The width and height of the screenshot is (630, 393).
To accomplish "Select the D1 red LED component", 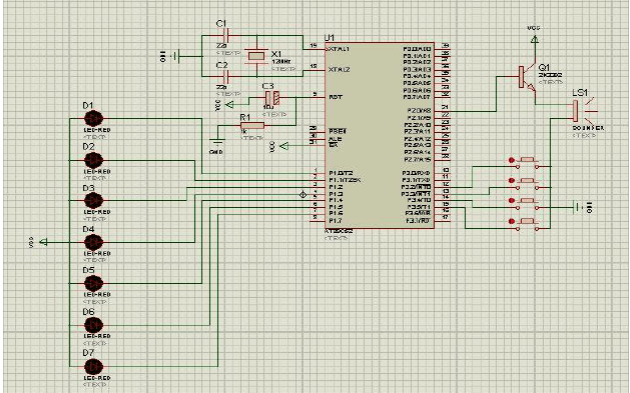I will [94, 119].
